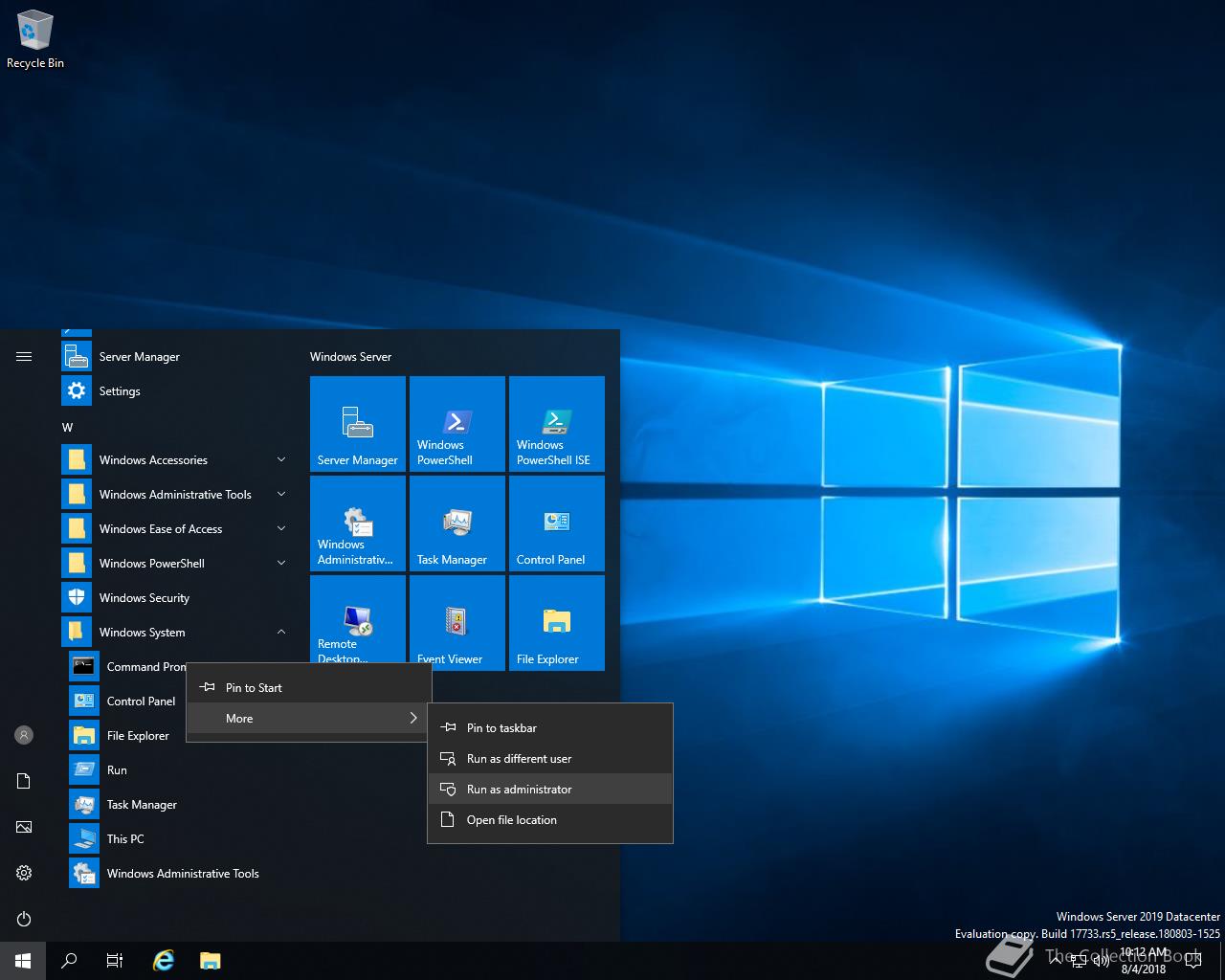Launch Command Prompt from app list
Viewport: 1225px width, 980px height.
point(129,666)
